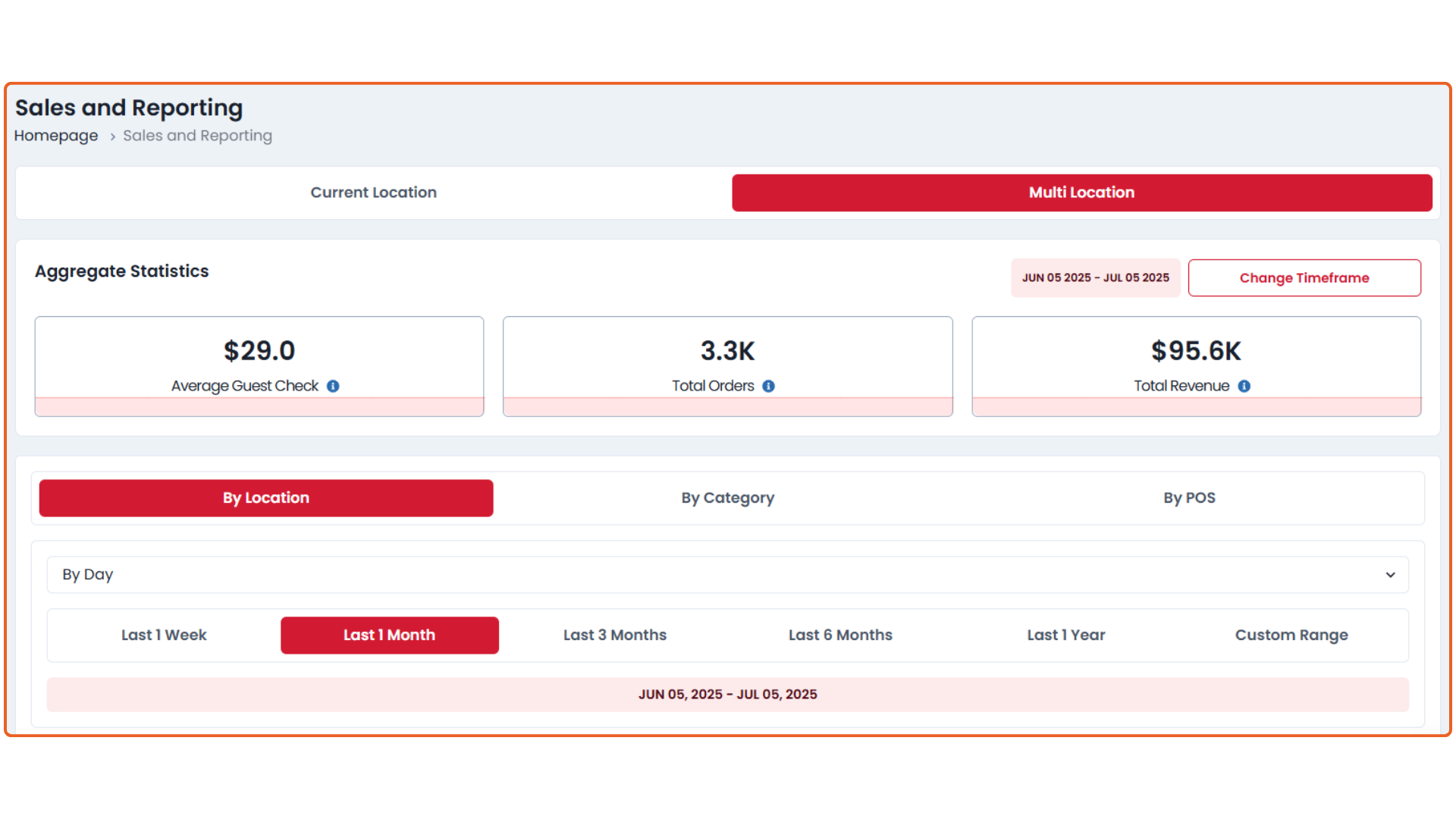Select Multi Location view
Image resolution: width=1456 pixels, height=819 pixels.
(1081, 193)
